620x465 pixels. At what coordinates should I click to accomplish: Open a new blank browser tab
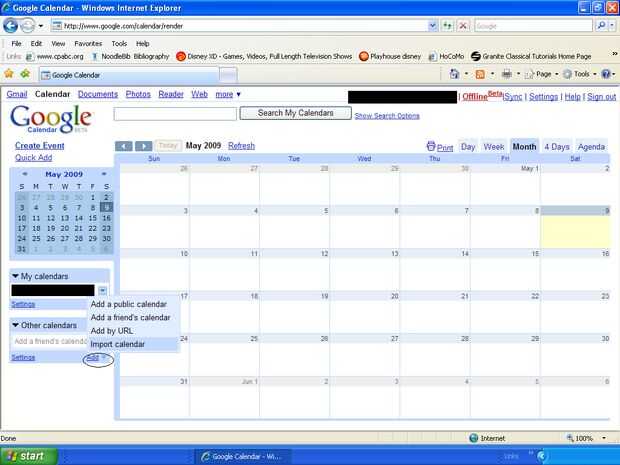click(x=228, y=75)
